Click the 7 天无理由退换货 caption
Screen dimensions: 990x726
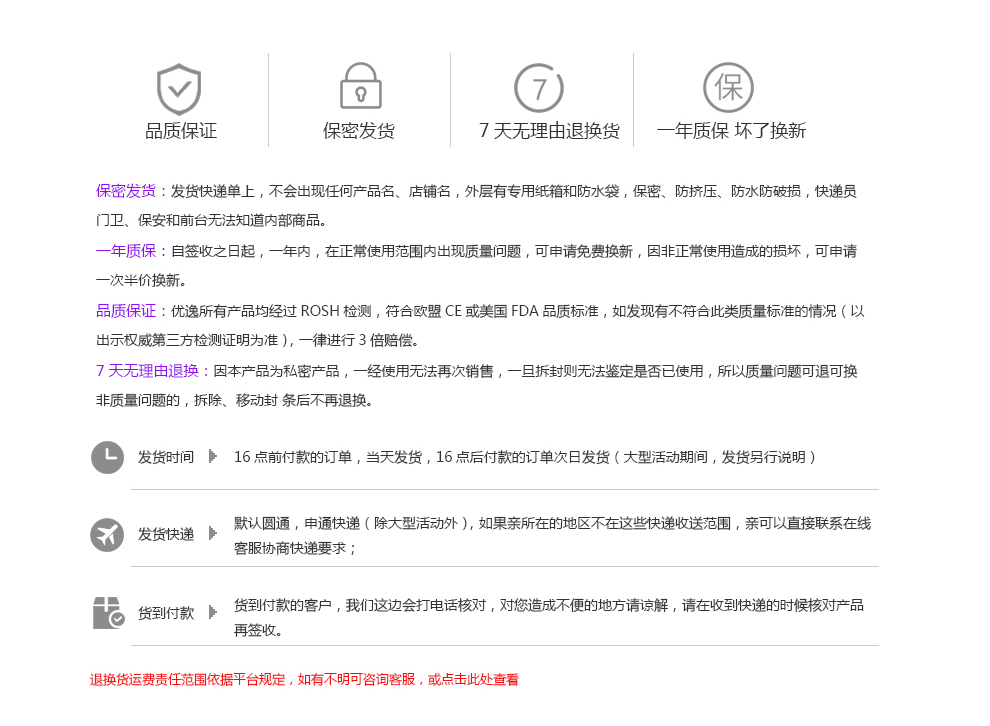tap(549, 131)
